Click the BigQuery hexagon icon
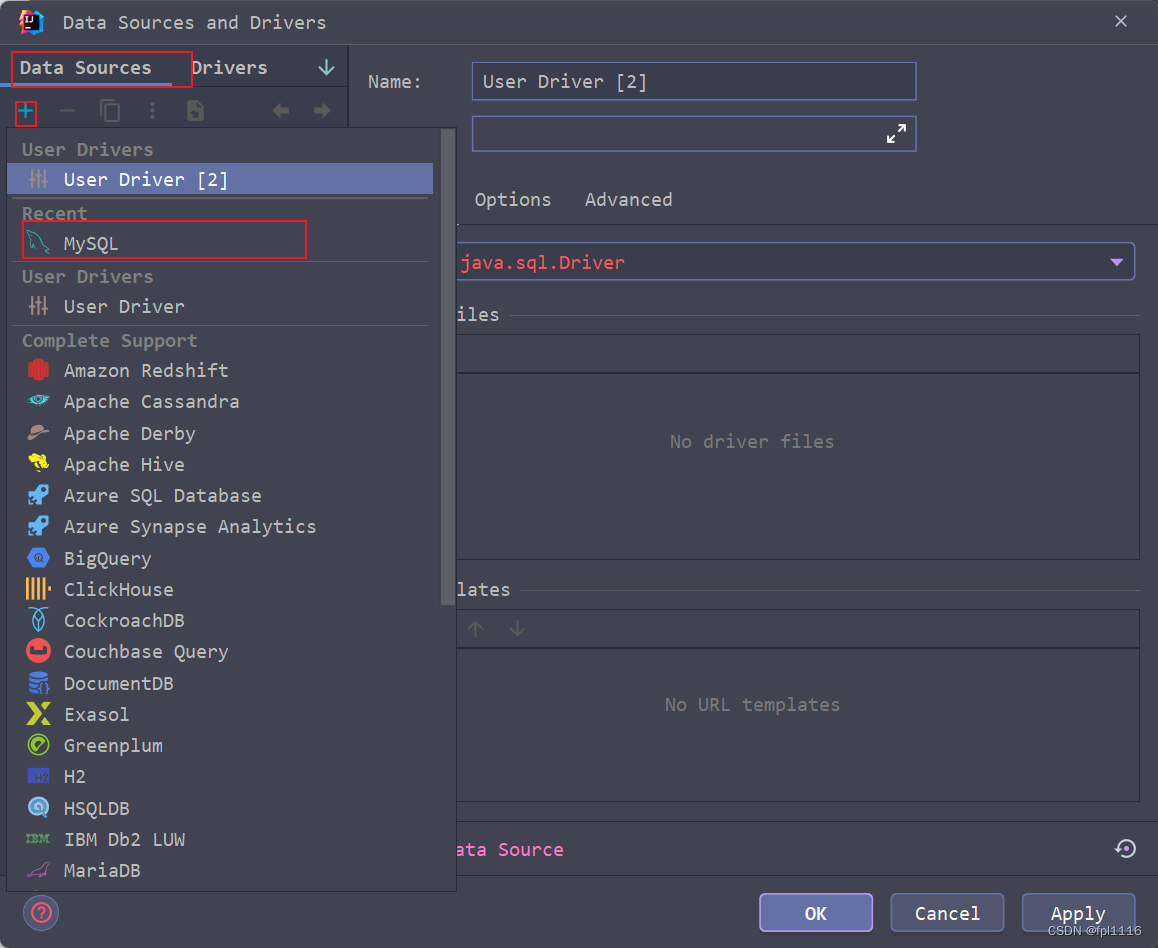1158x948 pixels. [x=38, y=558]
